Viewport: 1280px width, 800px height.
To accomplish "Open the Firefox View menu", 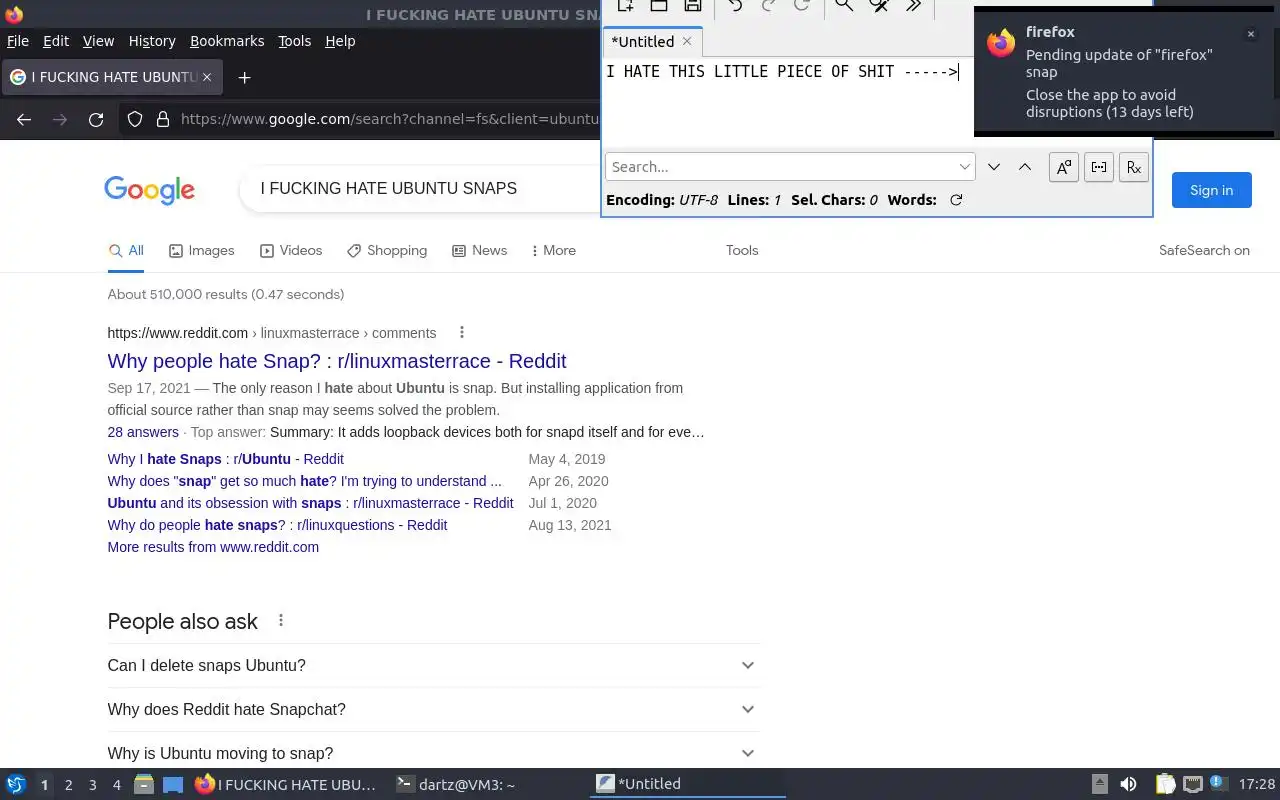I will [x=98, y=41].
